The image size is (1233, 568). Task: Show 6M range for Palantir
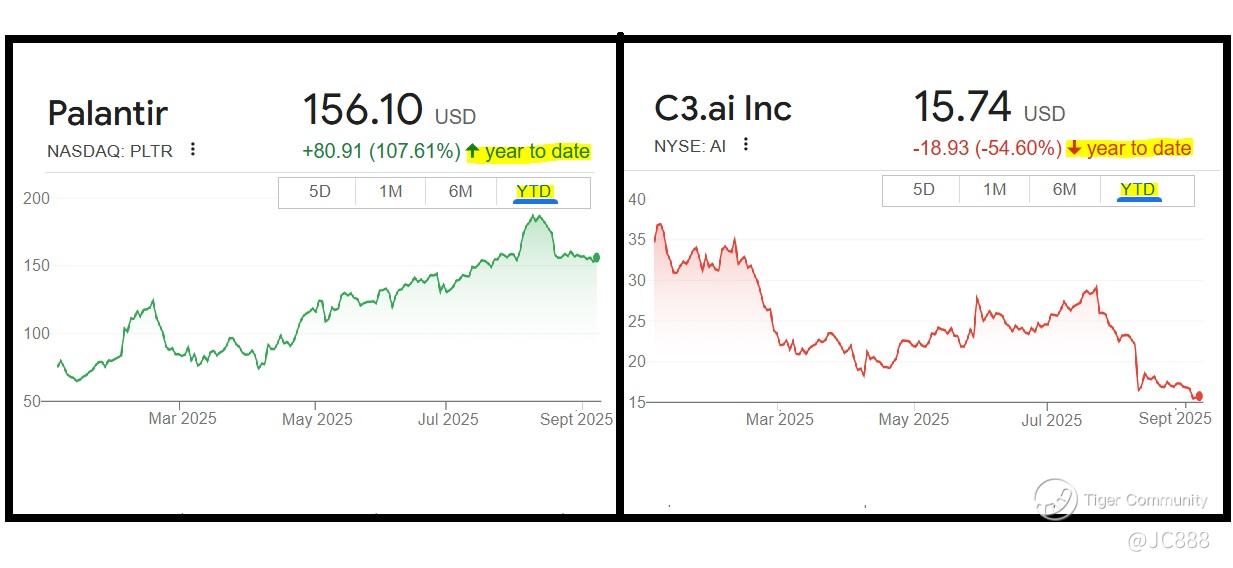click(x=460, y=191)
